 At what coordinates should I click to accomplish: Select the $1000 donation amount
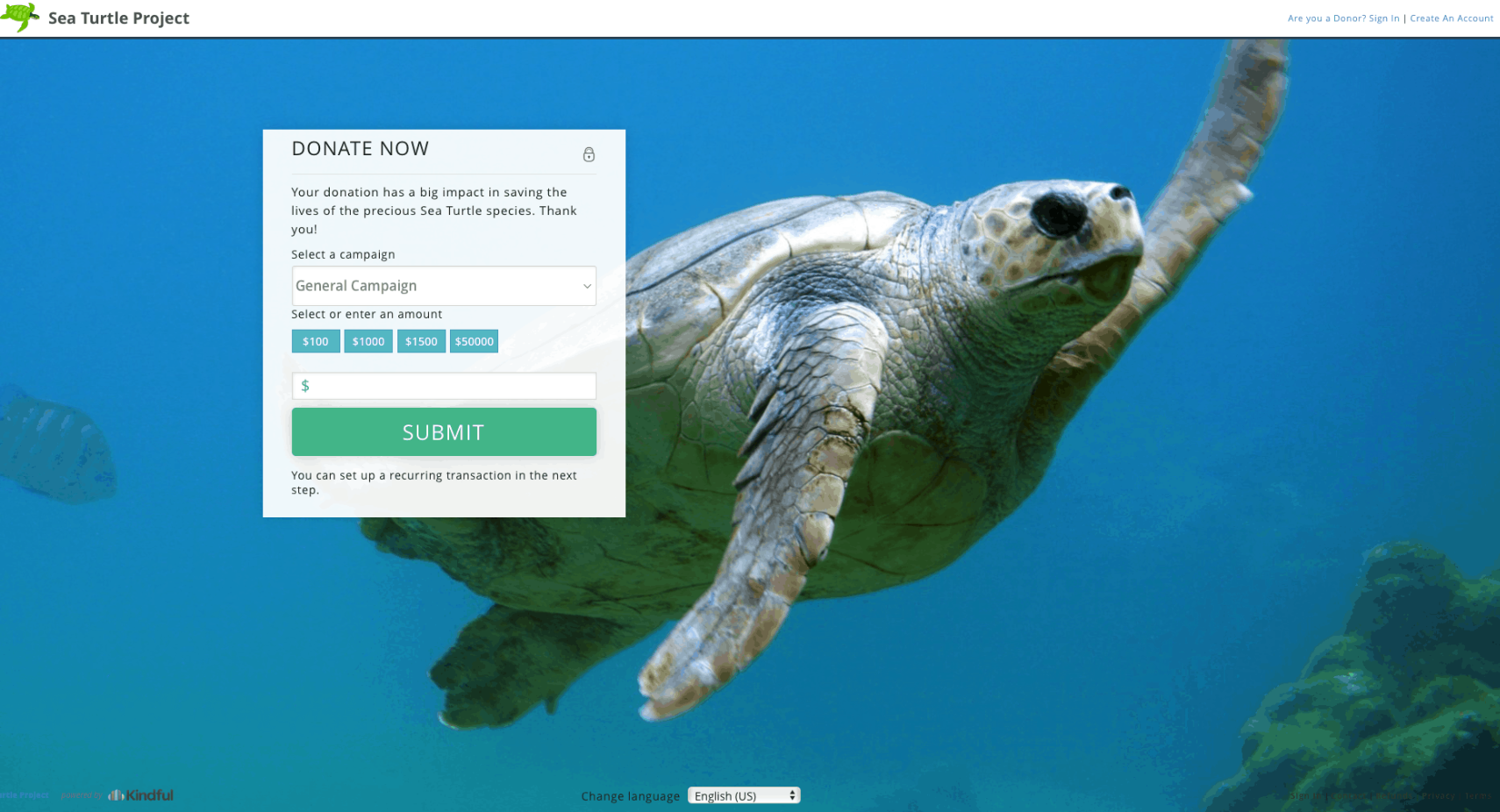coord(368,341)
